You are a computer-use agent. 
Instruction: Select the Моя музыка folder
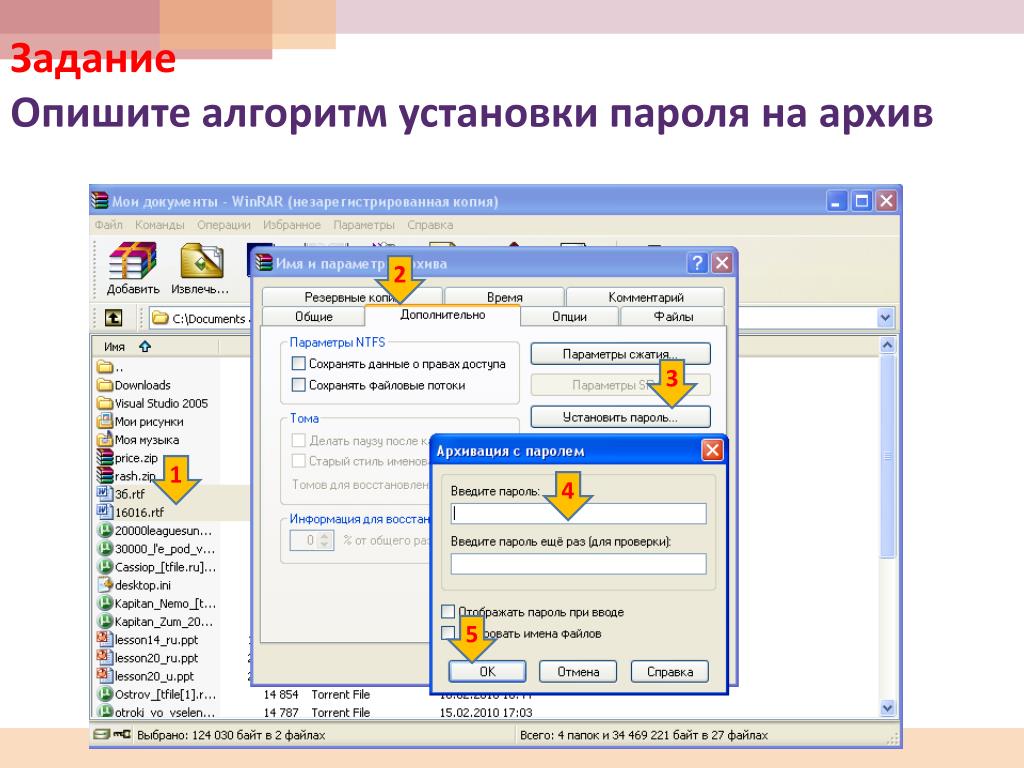[138, 440]
